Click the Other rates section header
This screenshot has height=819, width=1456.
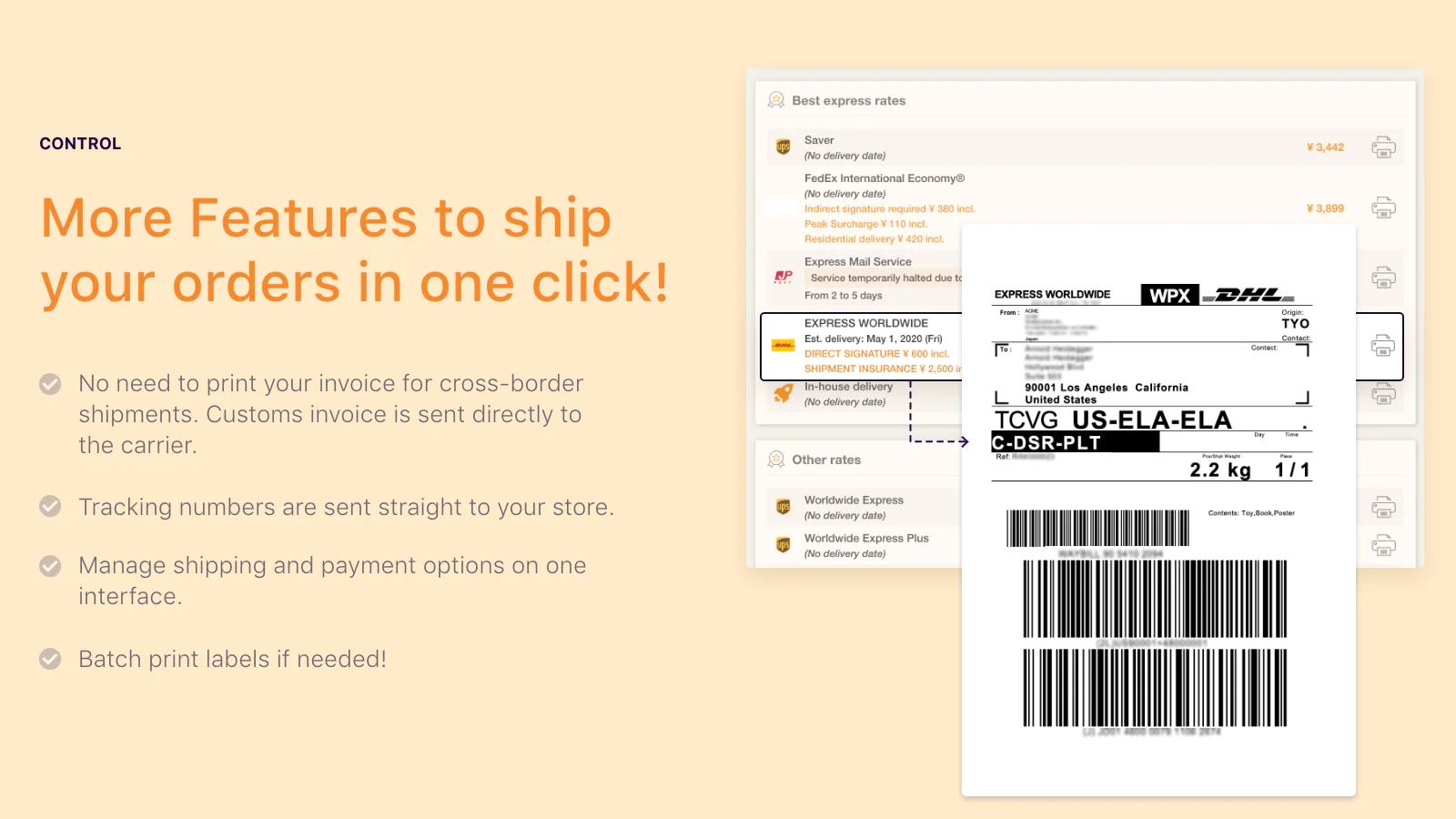click(x=825, y=460)
